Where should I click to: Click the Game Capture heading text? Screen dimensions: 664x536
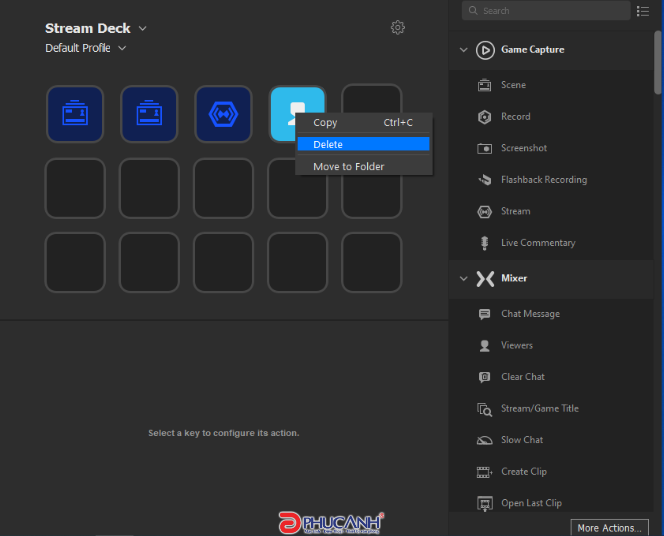point(532,50)
